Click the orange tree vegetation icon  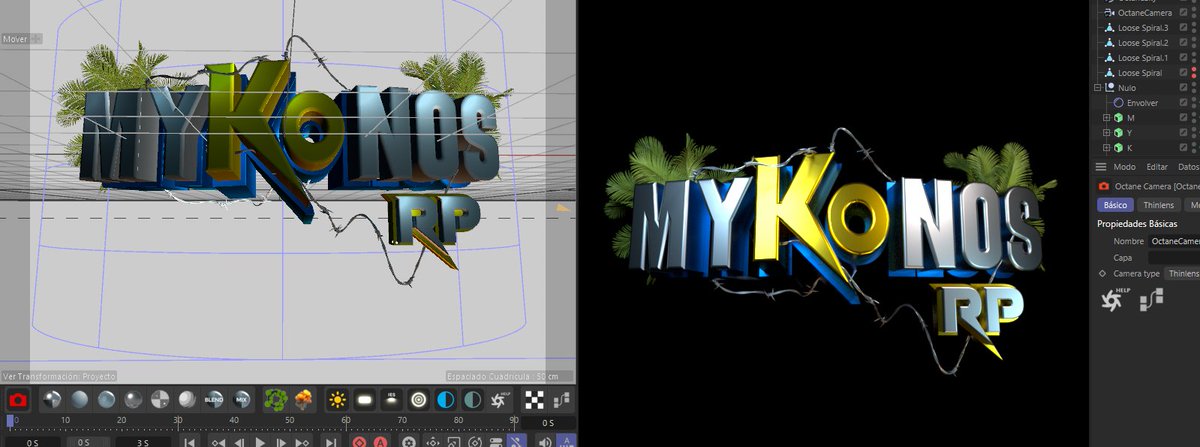tap(304, 400)
